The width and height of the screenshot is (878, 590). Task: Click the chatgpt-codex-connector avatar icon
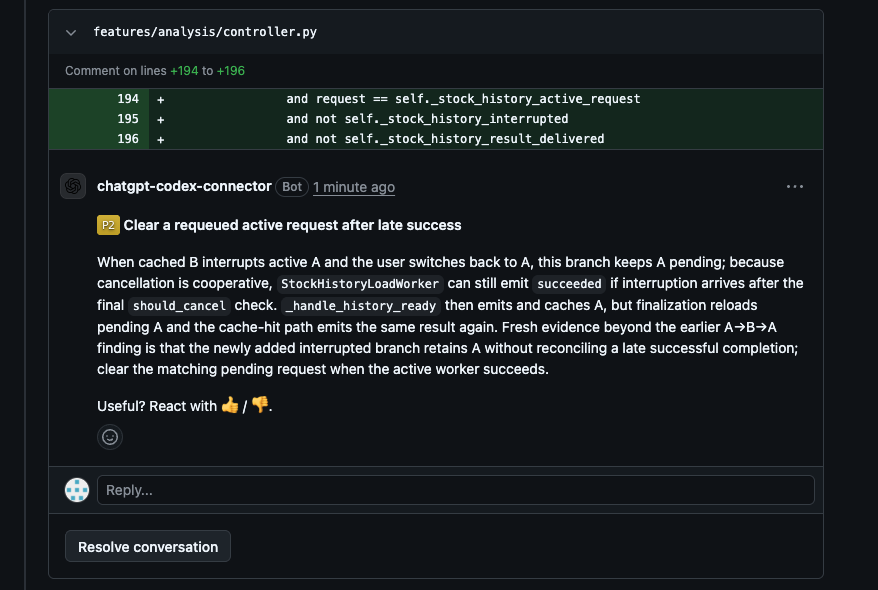(73, 186)
